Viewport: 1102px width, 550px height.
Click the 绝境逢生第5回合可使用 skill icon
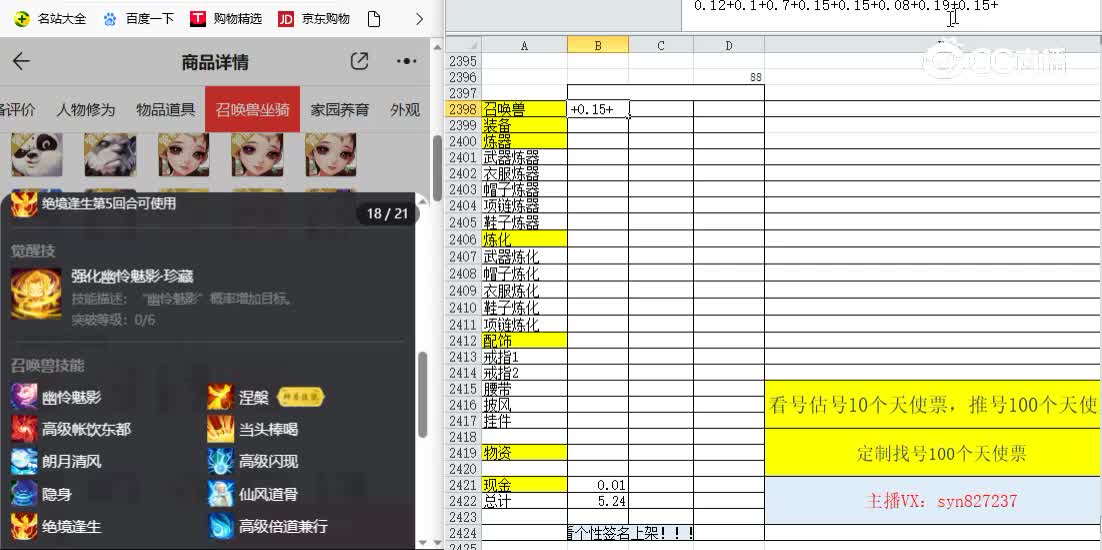click(x=24, y=204)
